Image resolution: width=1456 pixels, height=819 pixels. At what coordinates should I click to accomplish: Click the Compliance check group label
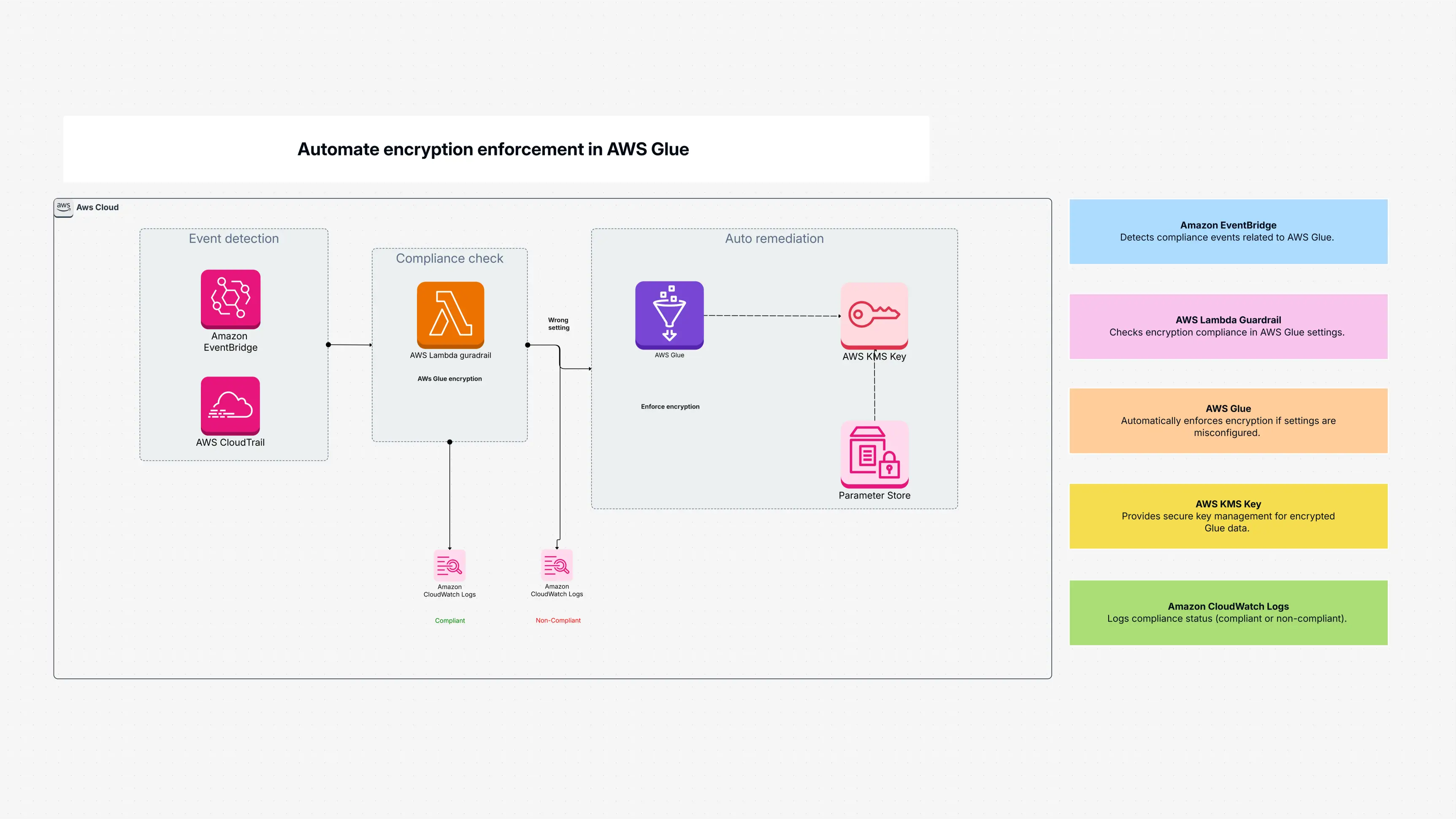[x=449, y=258]
